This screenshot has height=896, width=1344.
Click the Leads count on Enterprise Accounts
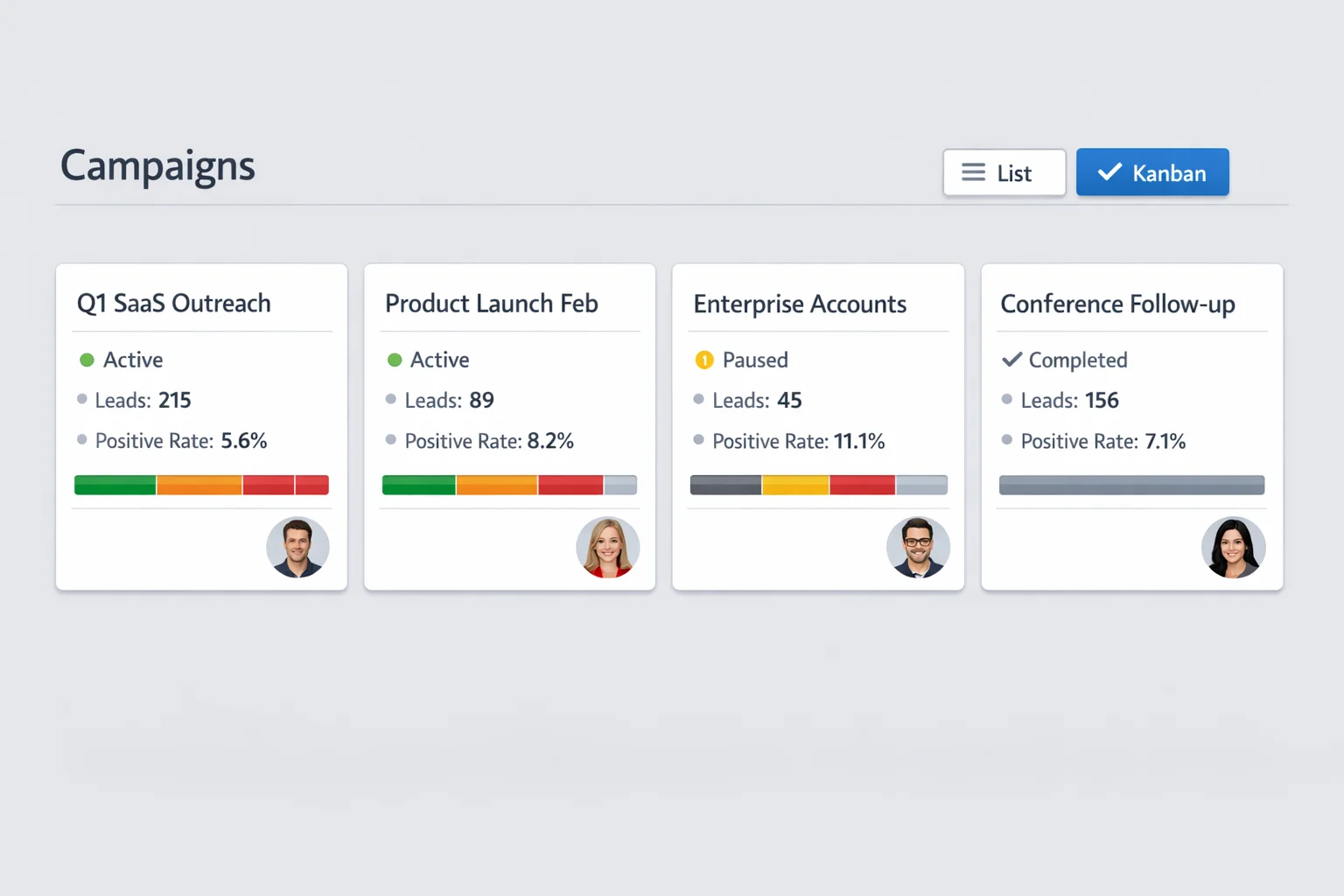pos(789,400)
